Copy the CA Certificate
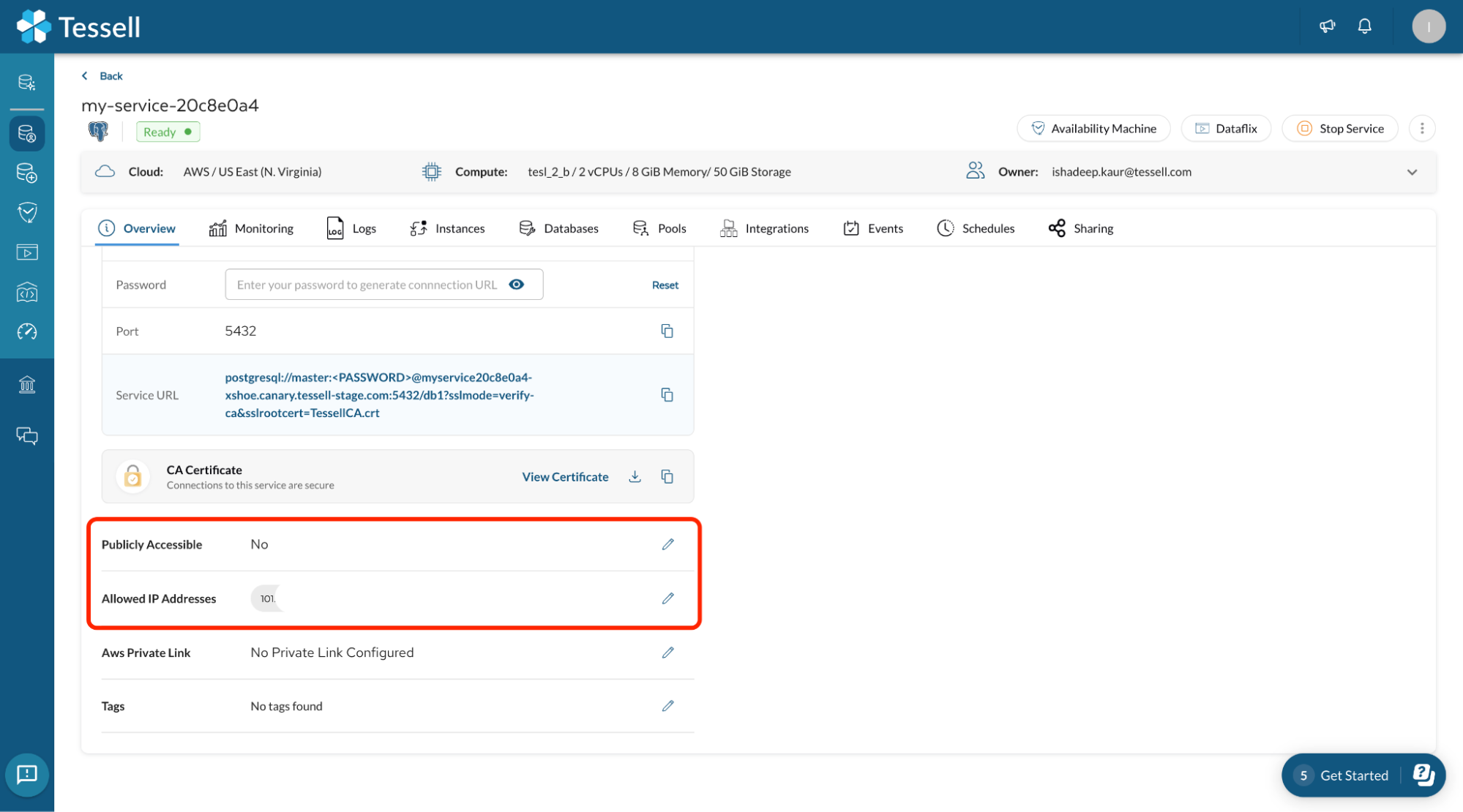 click(667, 476)
